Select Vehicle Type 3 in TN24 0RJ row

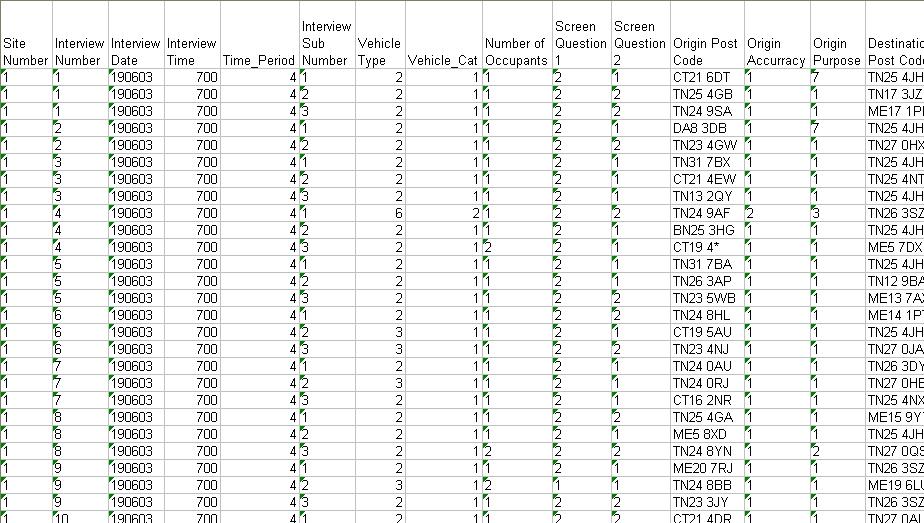tap(380, 383)
